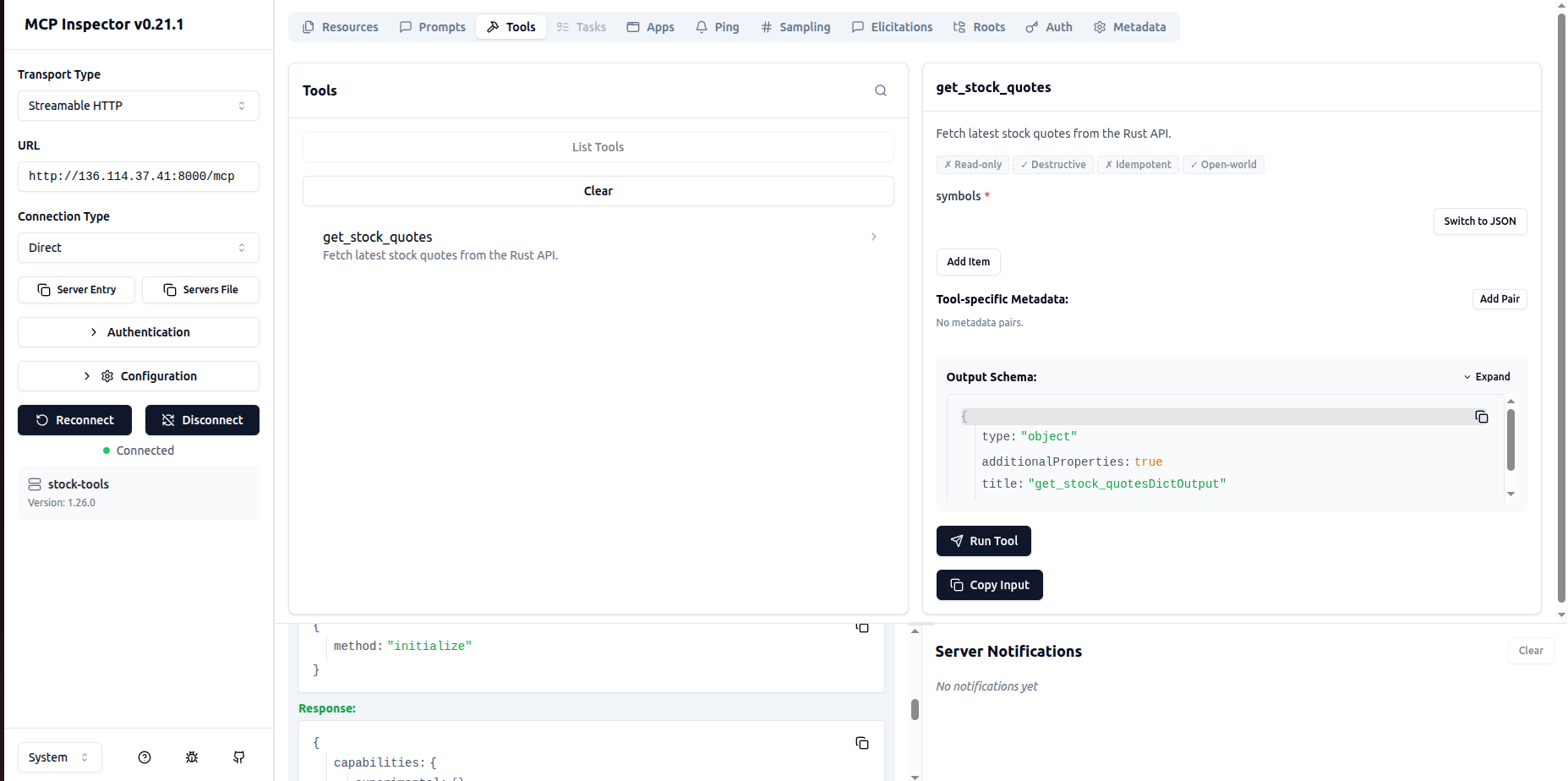This screenshot has height=781, width=1568.
Task: Click the Disconnect button
Action: [202, 420]
